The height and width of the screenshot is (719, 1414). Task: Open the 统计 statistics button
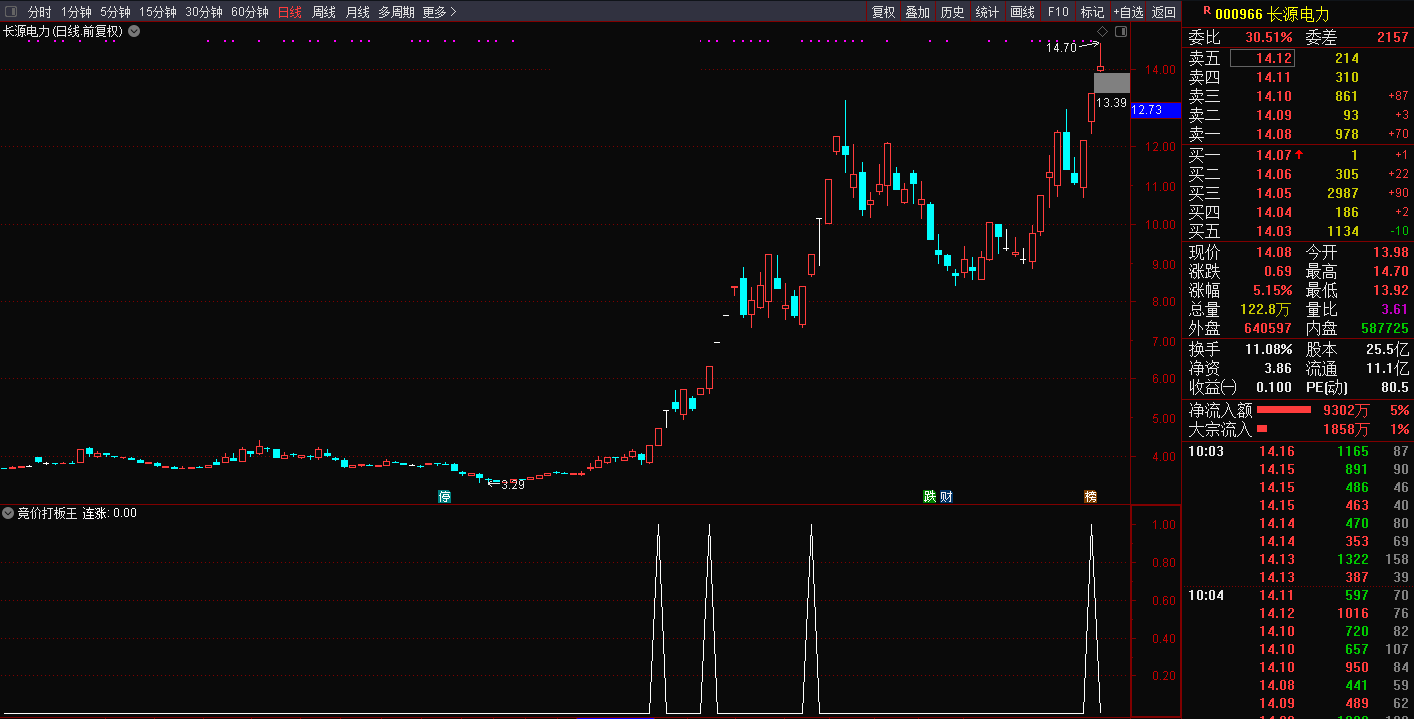[987, 12]
